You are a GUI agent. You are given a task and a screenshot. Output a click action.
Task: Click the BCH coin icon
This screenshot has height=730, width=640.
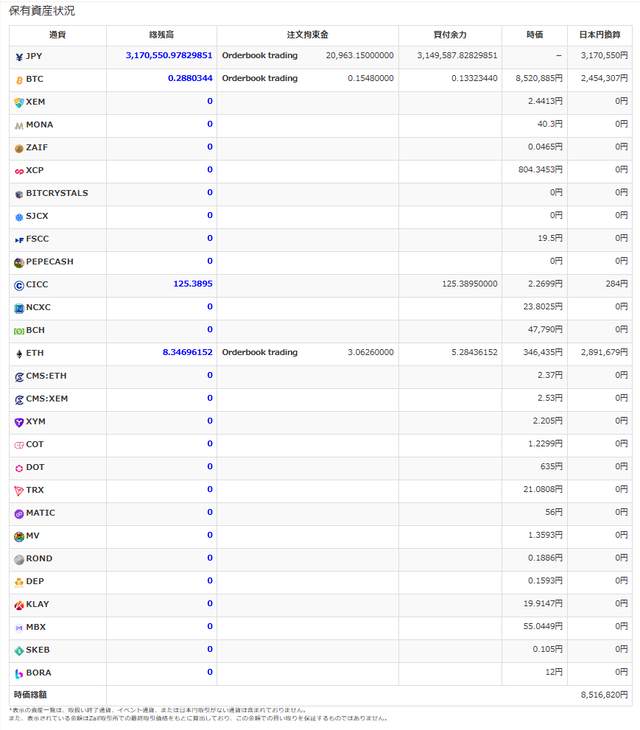point(19,331)
